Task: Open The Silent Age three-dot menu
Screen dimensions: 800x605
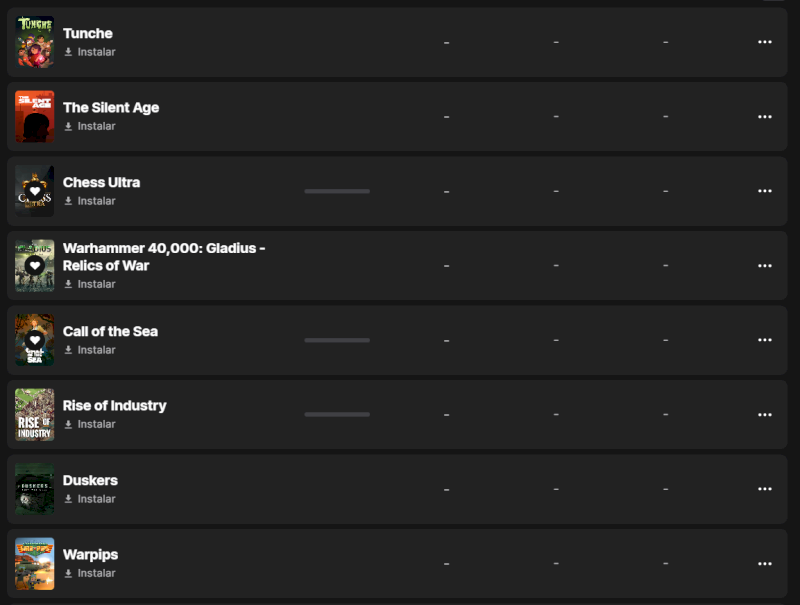Action: [x=765, y=117]
